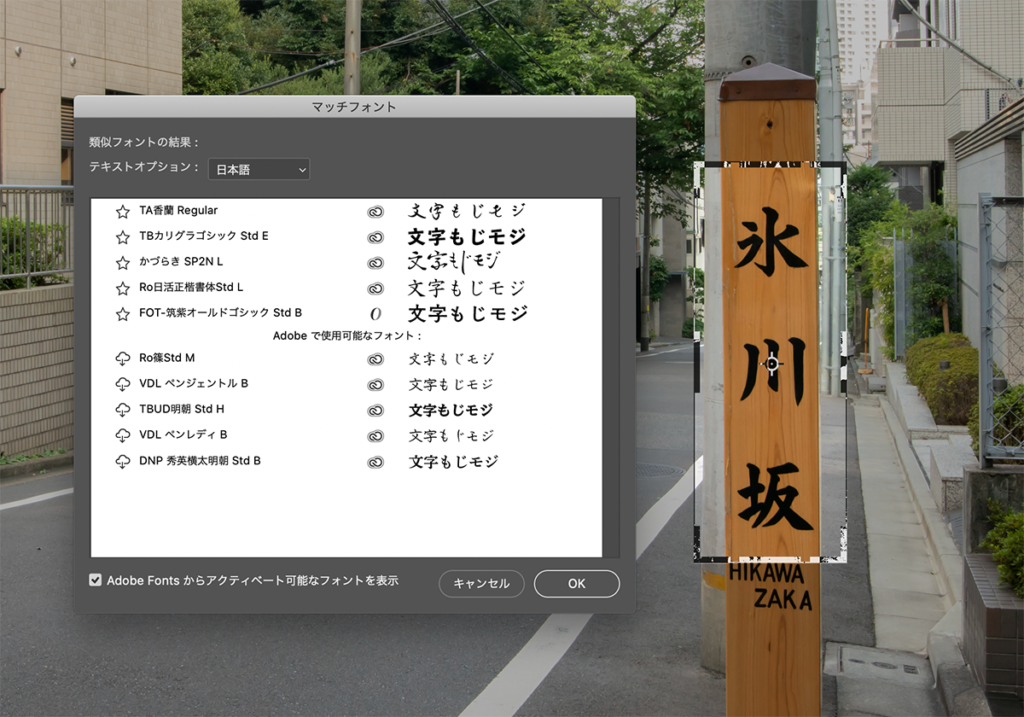Click Creative Cloud icon for VDL ペンジェントル B
Image resolution: width=1024 pixels, height=717 pixels.
(376, 385)
